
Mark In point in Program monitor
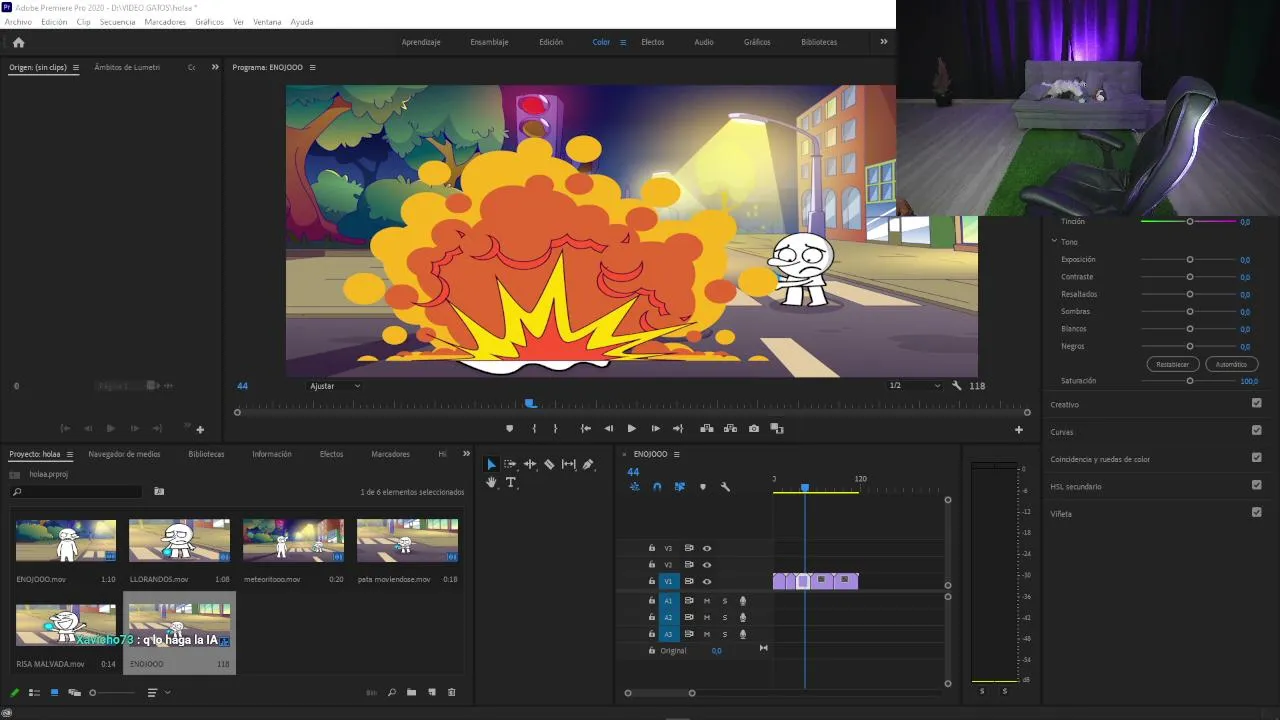(534, 429)
